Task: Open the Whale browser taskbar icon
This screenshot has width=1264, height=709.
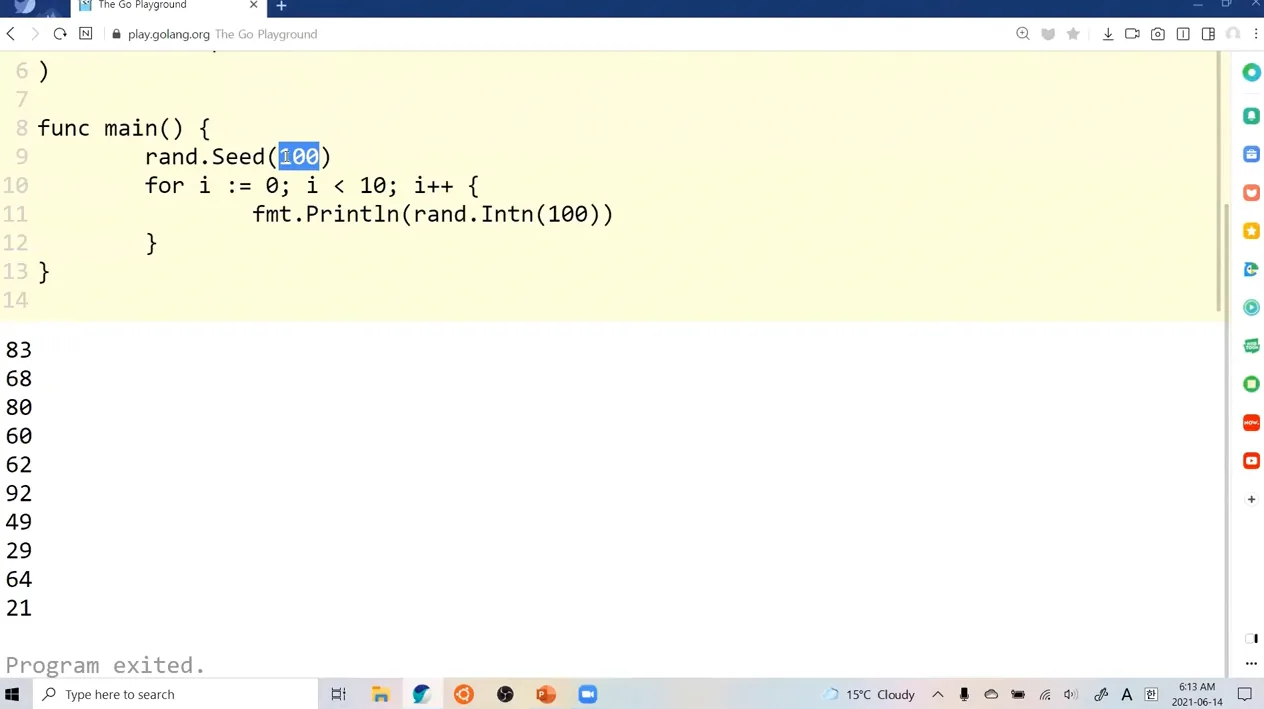Action: pos(421,694)
